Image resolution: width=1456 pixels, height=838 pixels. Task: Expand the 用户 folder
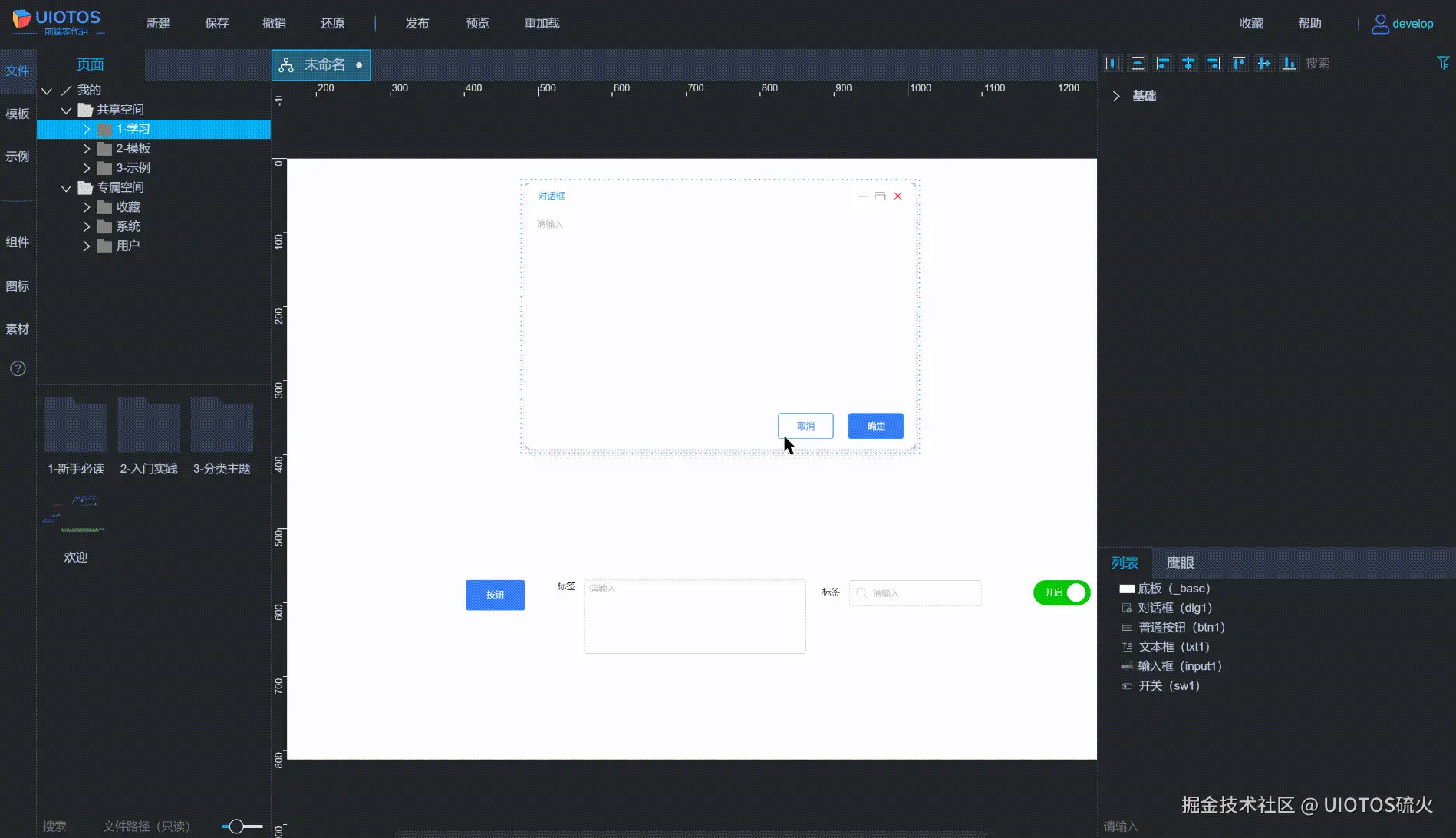pos(87,246)
